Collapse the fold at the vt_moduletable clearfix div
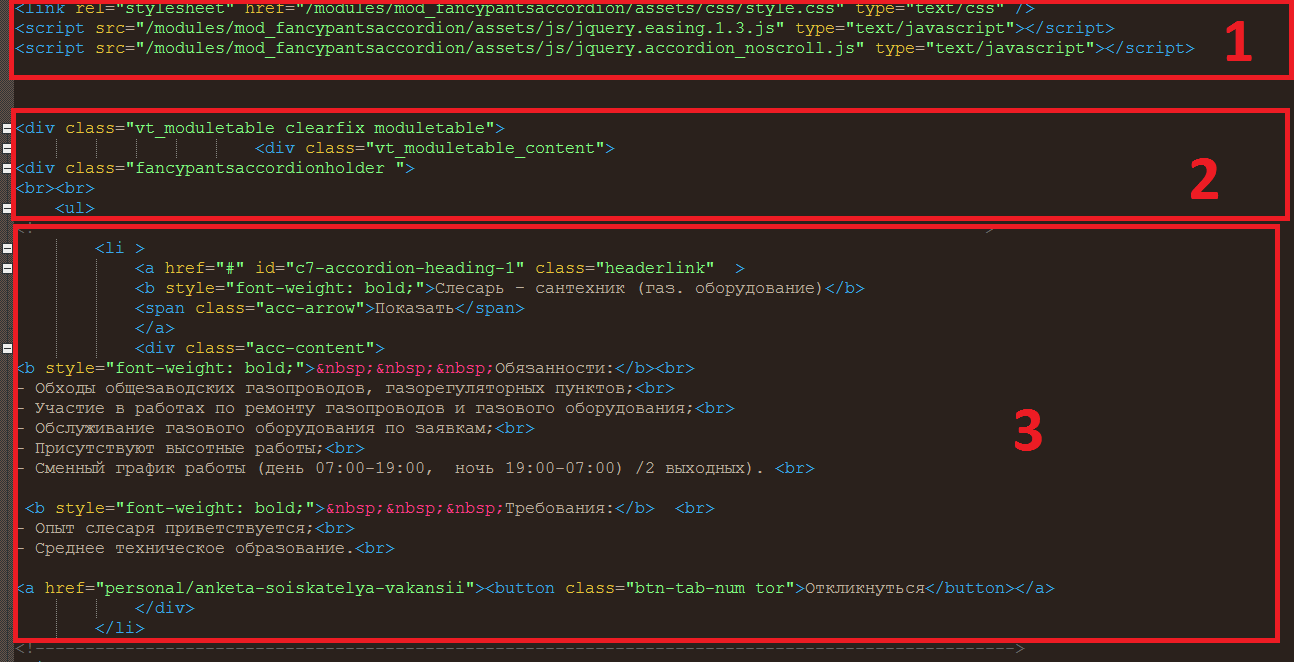This screenshot has width=1294, height=662. (x=7, y=128)
